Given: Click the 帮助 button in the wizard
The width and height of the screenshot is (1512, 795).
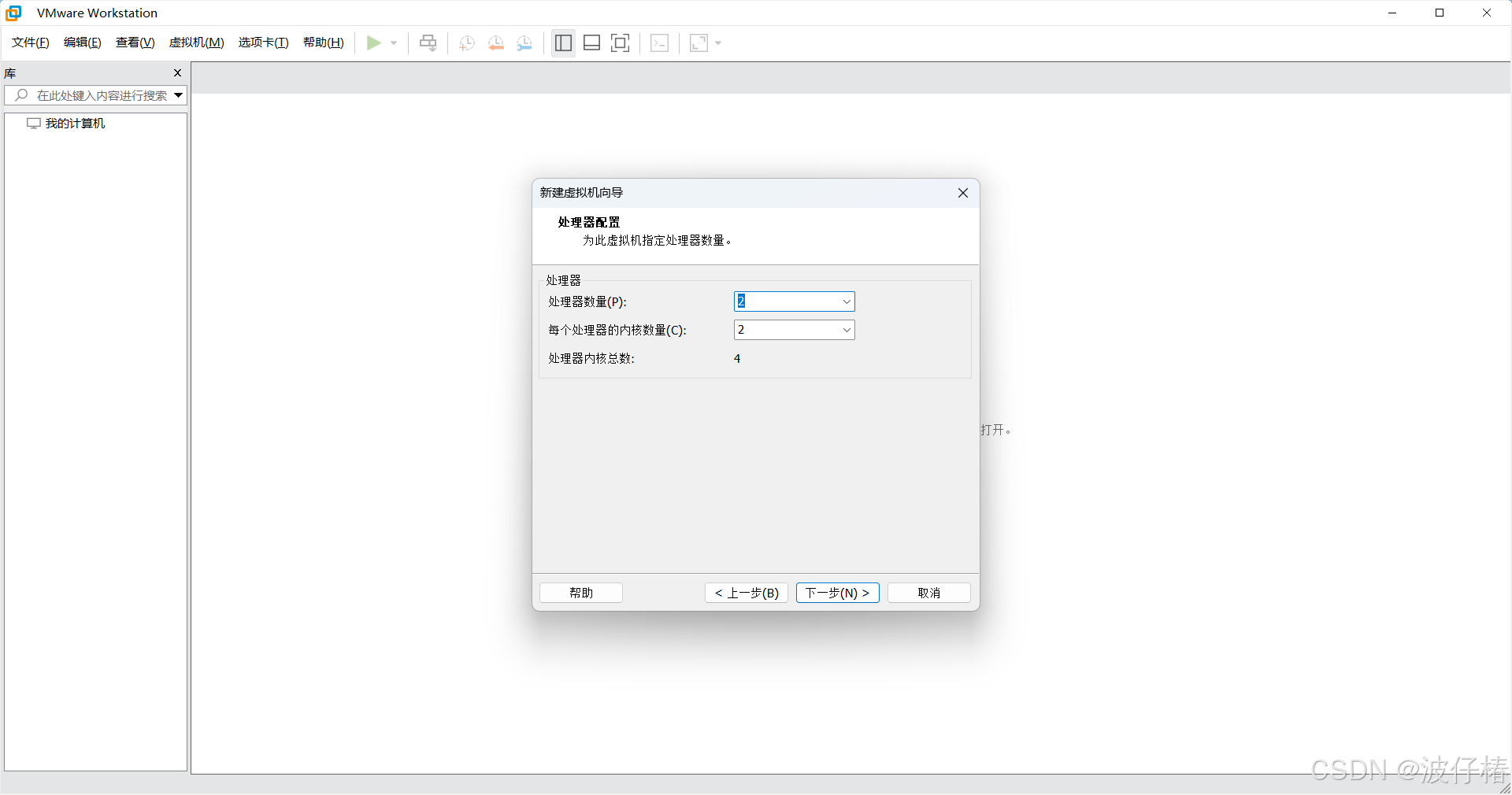Looking at the screenshot, I should tap(580, 593).
